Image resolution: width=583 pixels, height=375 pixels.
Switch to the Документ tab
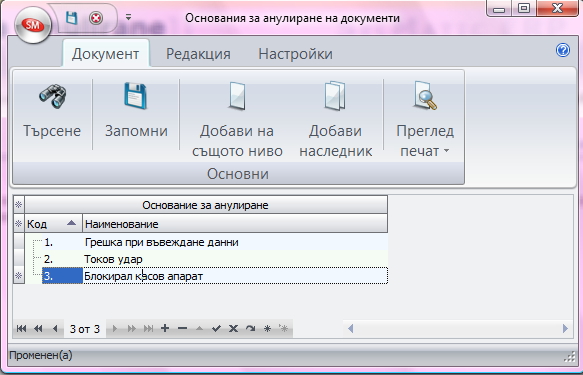tap(106, 54)
